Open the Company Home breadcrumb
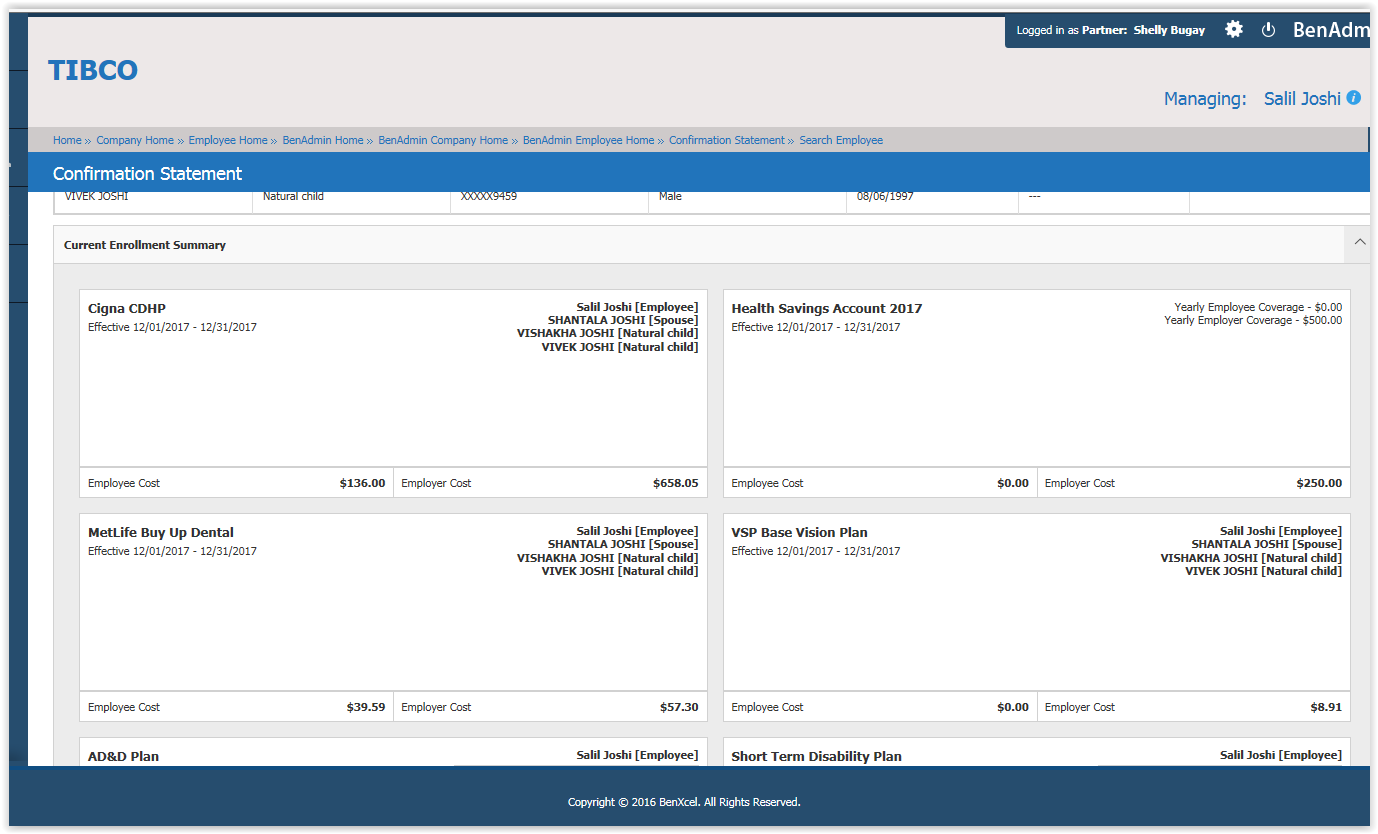 [x=135, y=140]
